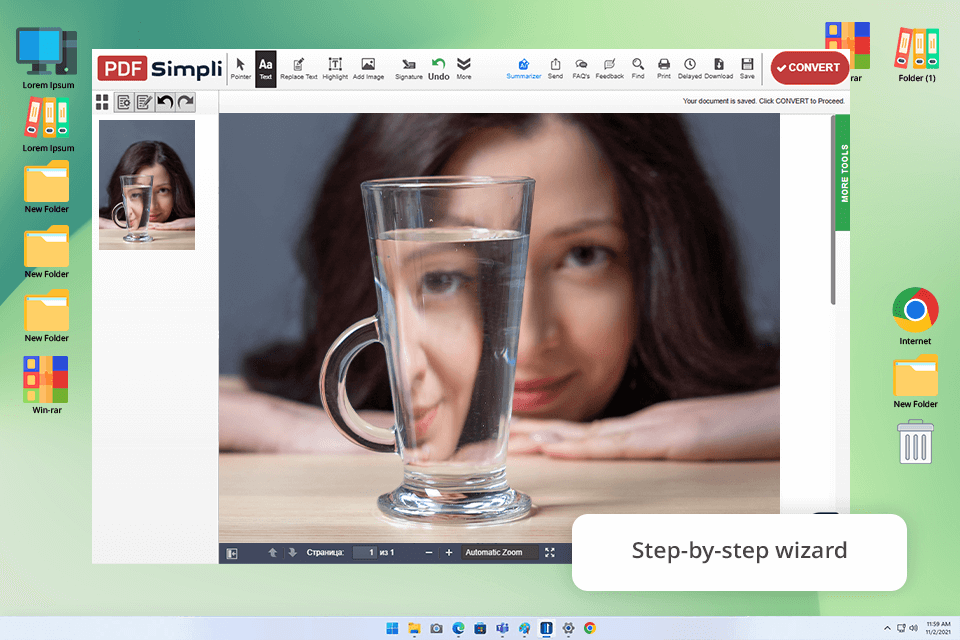The image size is (960, 640).
Task: Click the PDF Simpli logo
Action: pyautogui.click(x=160, y=68)
